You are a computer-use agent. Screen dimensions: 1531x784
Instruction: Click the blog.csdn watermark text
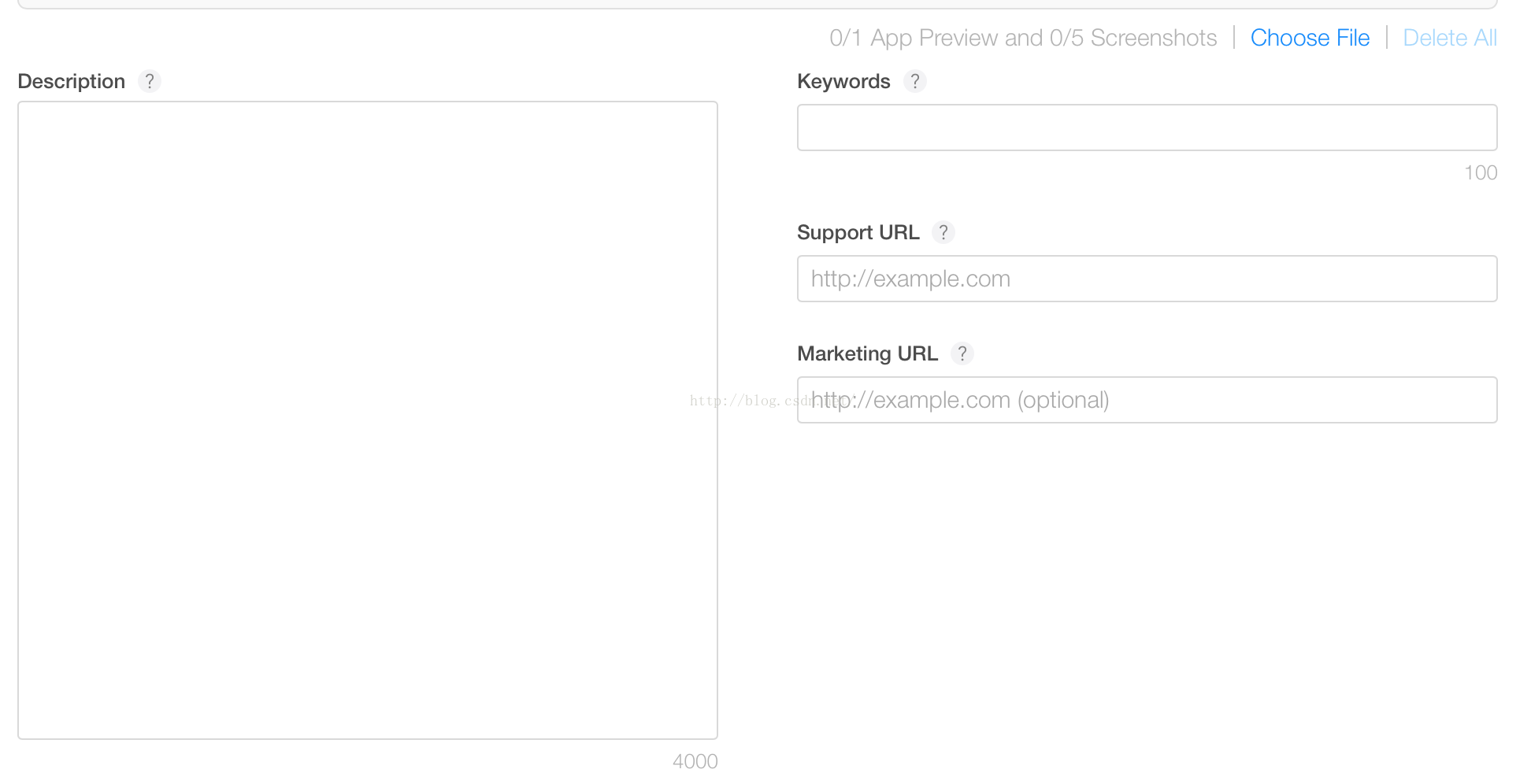(740, 401)
